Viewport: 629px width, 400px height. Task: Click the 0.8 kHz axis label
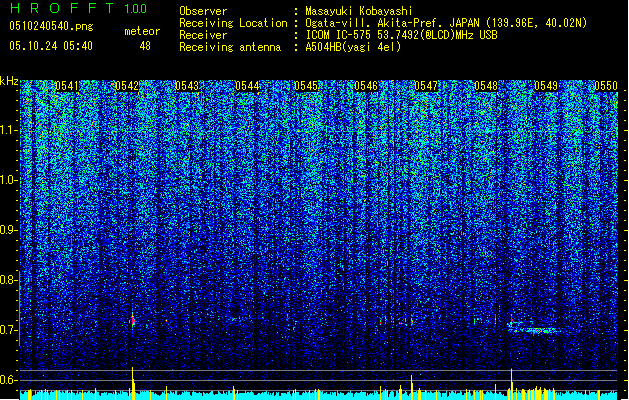[8, 280]
